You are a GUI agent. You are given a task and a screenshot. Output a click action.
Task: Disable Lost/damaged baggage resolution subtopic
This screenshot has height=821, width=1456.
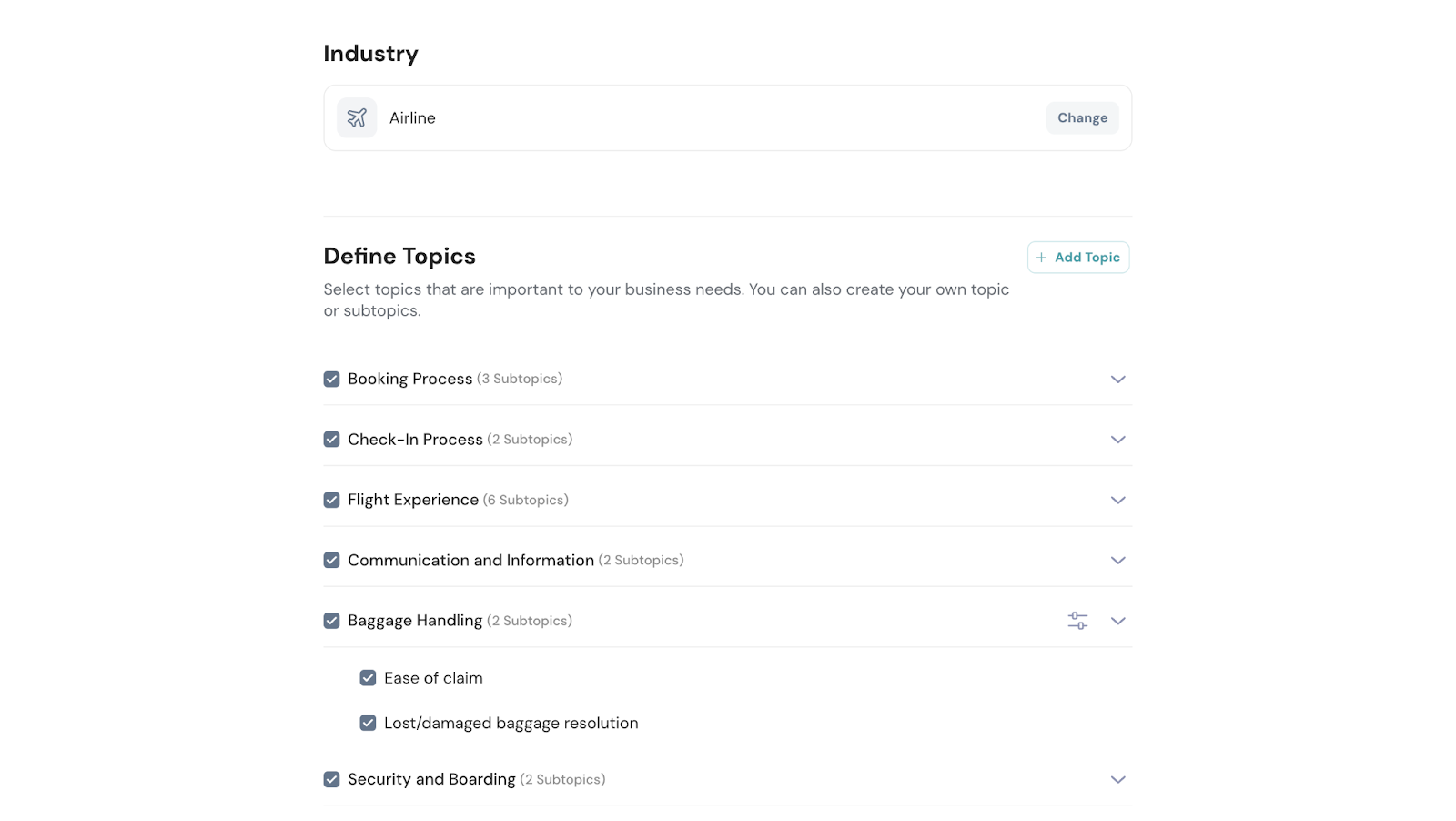[x=368, y=724]
